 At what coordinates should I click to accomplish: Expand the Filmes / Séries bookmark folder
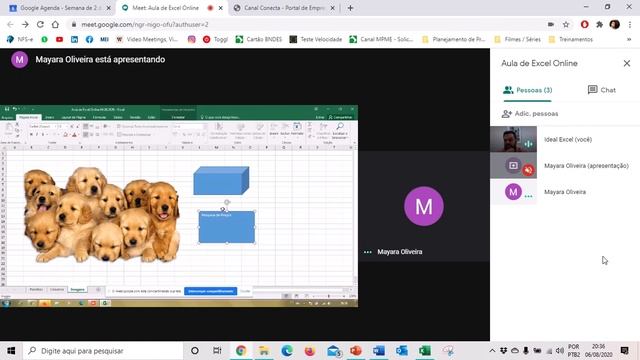[x=517, y=39]
